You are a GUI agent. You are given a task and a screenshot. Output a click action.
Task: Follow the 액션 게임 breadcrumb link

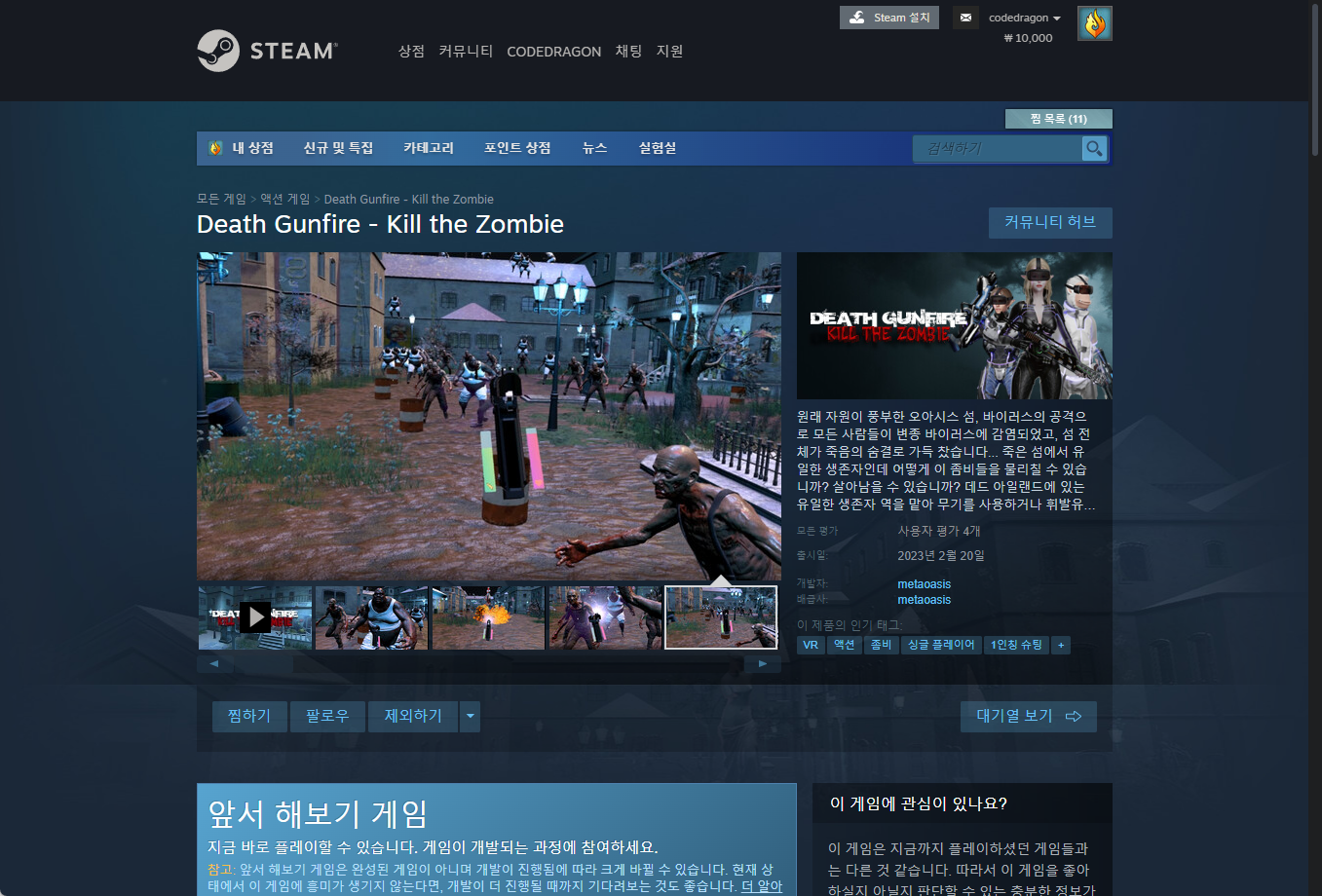284,199
